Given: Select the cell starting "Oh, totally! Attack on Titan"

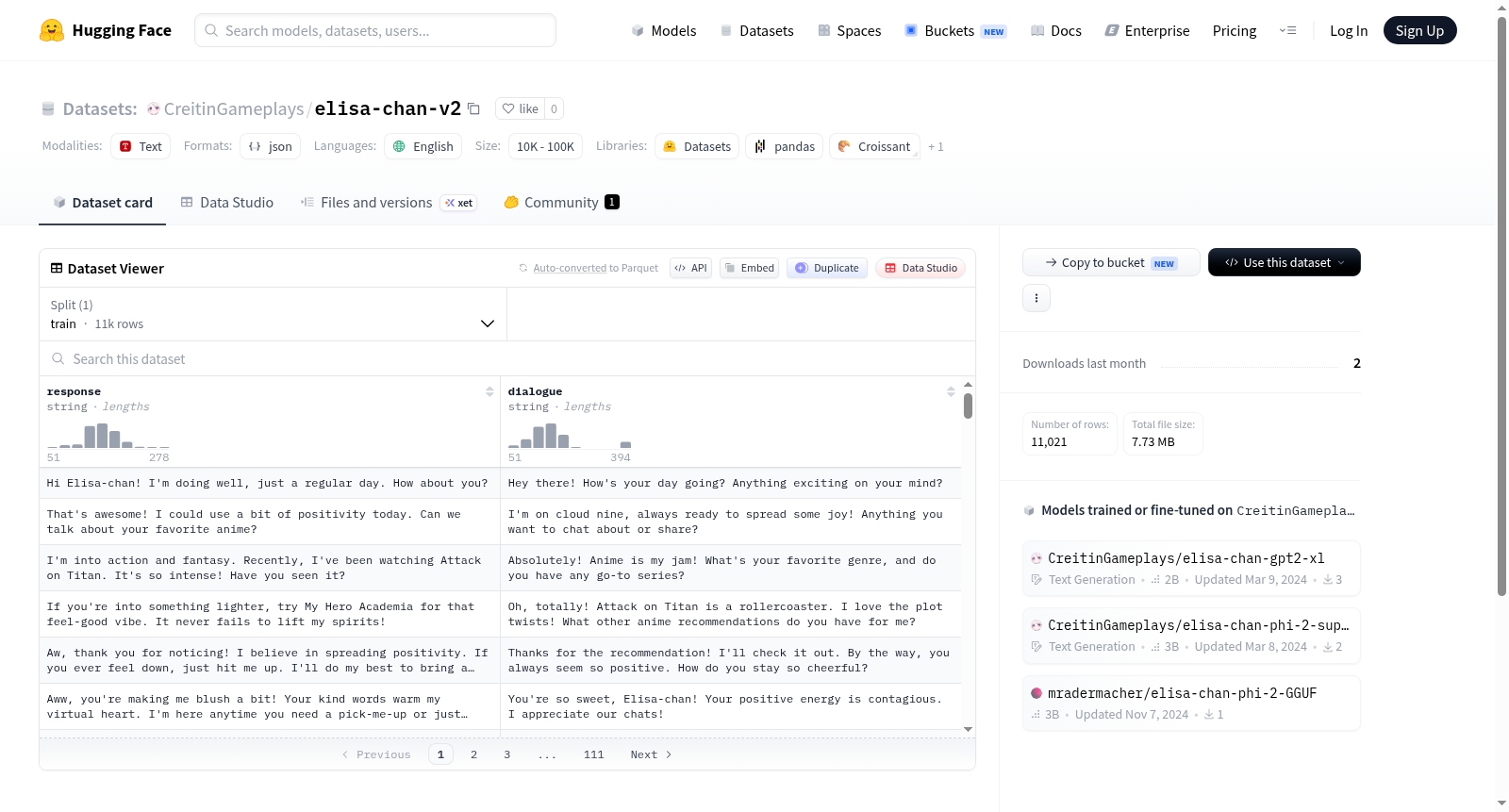Looking at the screenshot, I should click(x=731, y=614).
